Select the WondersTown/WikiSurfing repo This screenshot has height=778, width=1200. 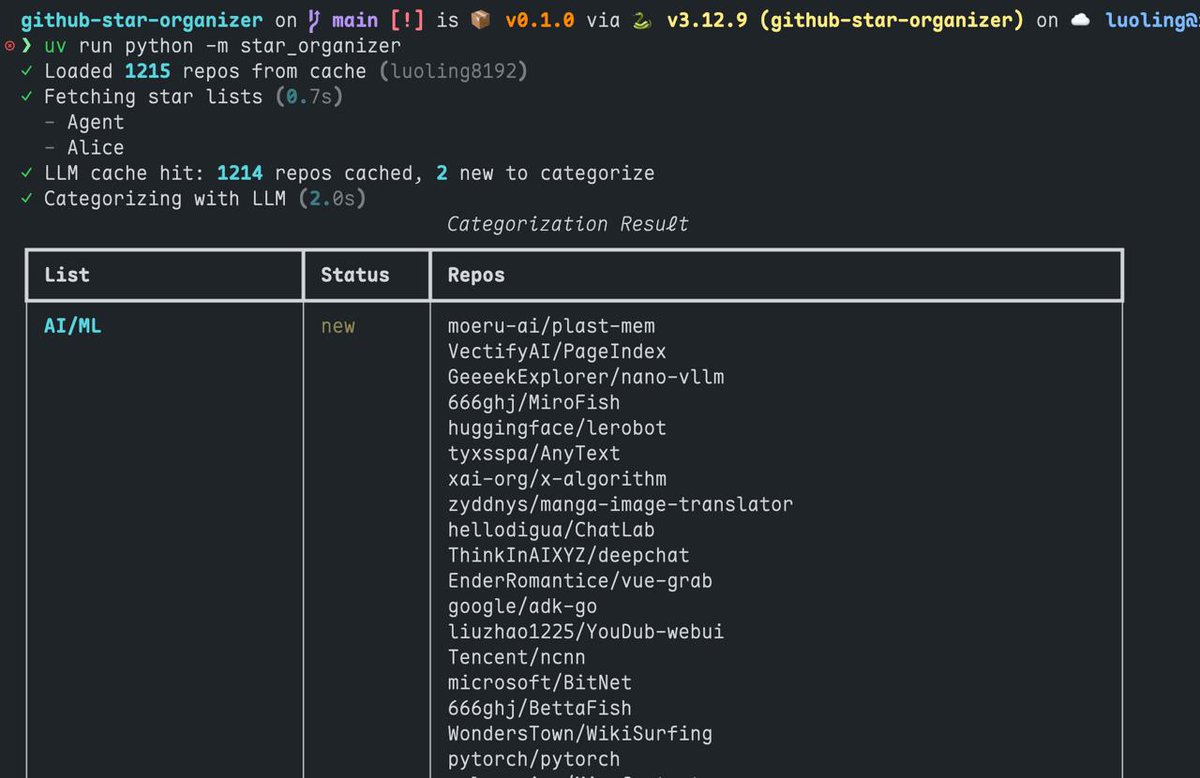pyautogui.click(x=580, y=734)
